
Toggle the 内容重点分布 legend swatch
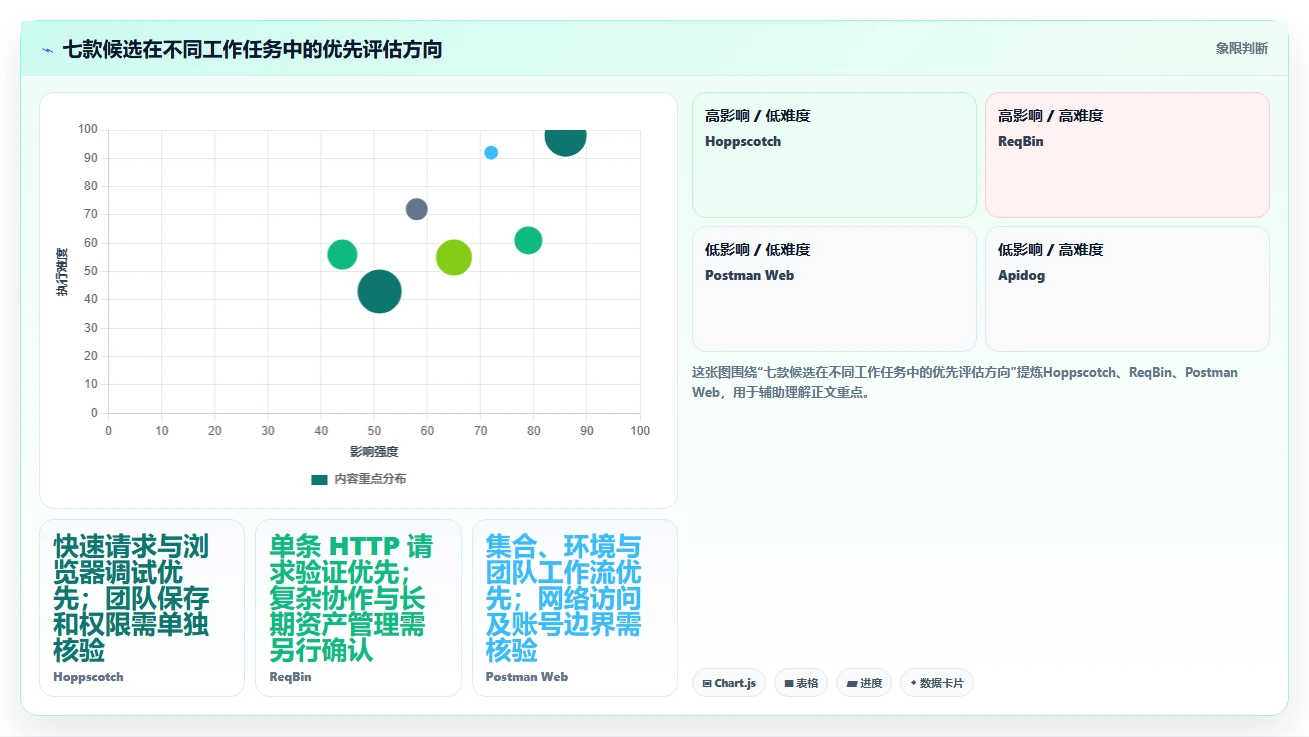(319, 479)
